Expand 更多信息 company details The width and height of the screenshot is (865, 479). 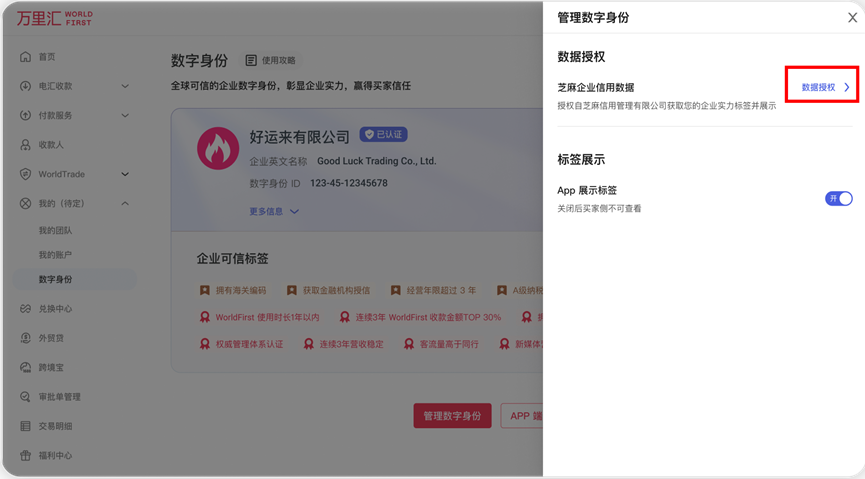[274, 211]
